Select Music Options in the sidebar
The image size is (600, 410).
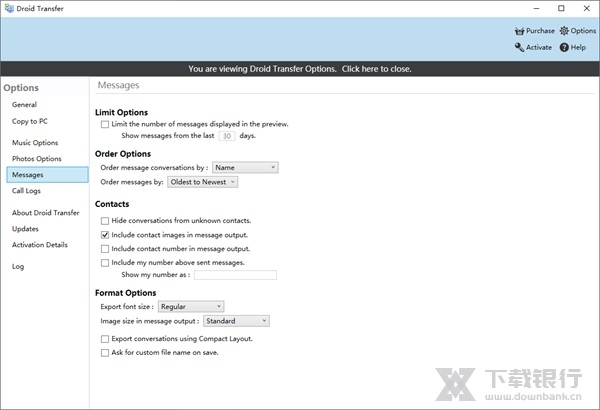pos(35,143)
